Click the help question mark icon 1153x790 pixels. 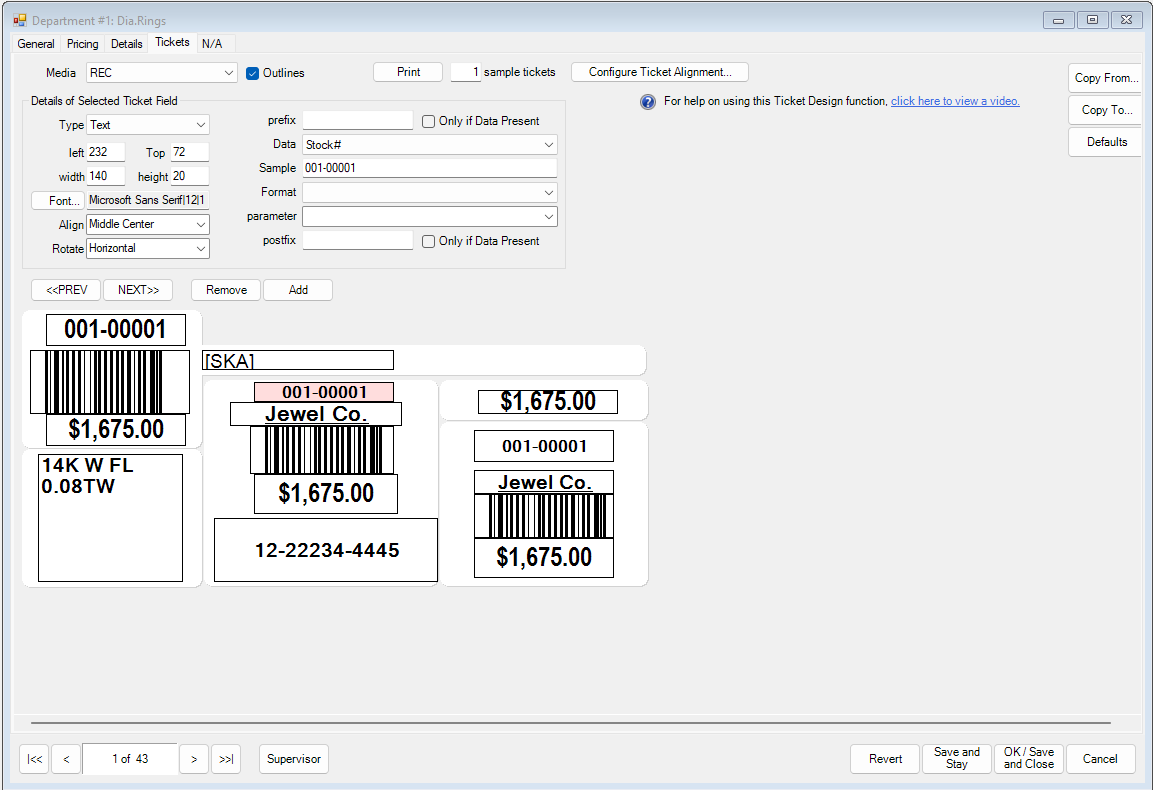click(647, 101)
